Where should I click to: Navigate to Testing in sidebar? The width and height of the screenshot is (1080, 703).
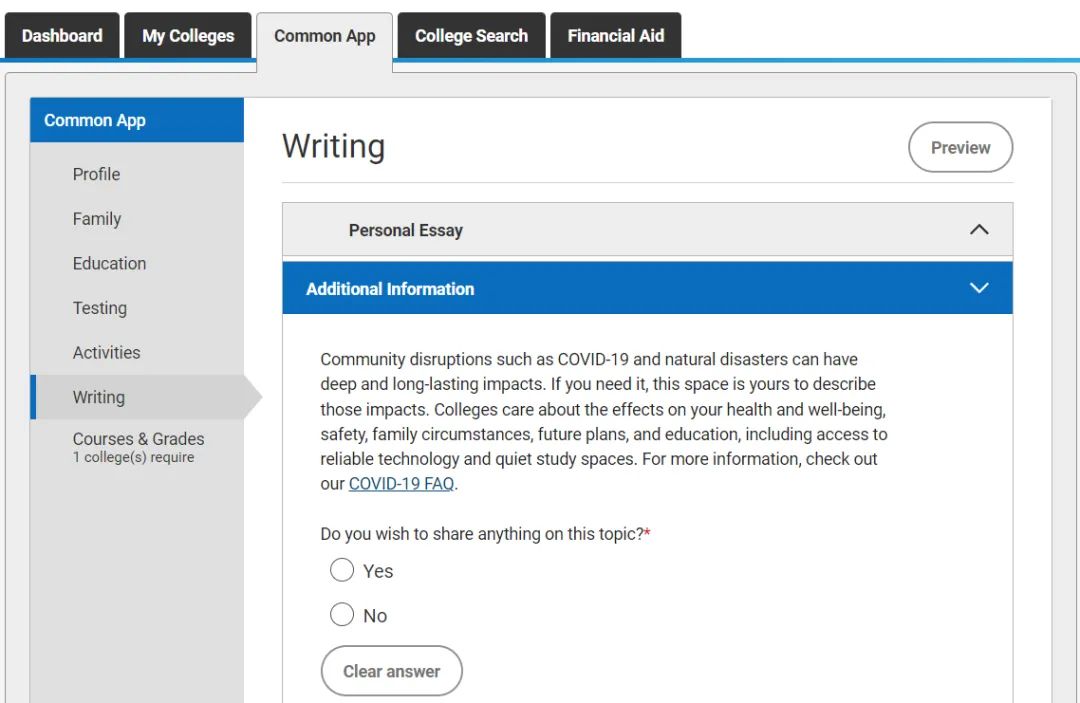pos(100,308)
